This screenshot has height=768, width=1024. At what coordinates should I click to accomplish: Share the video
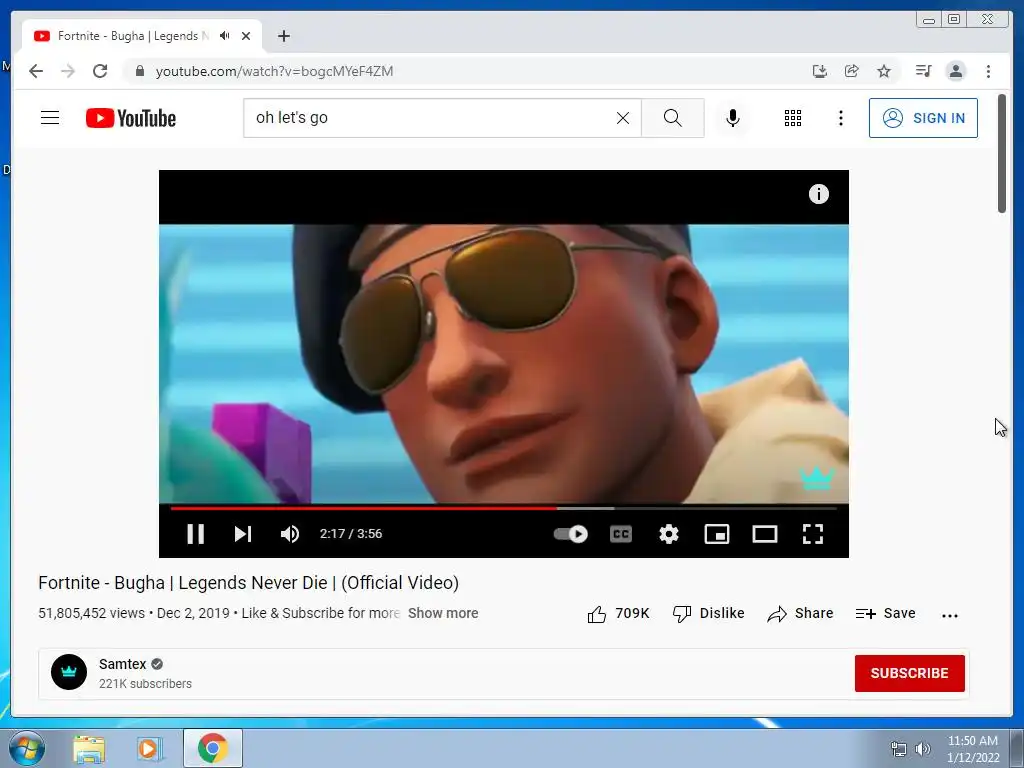coord(801,614)
